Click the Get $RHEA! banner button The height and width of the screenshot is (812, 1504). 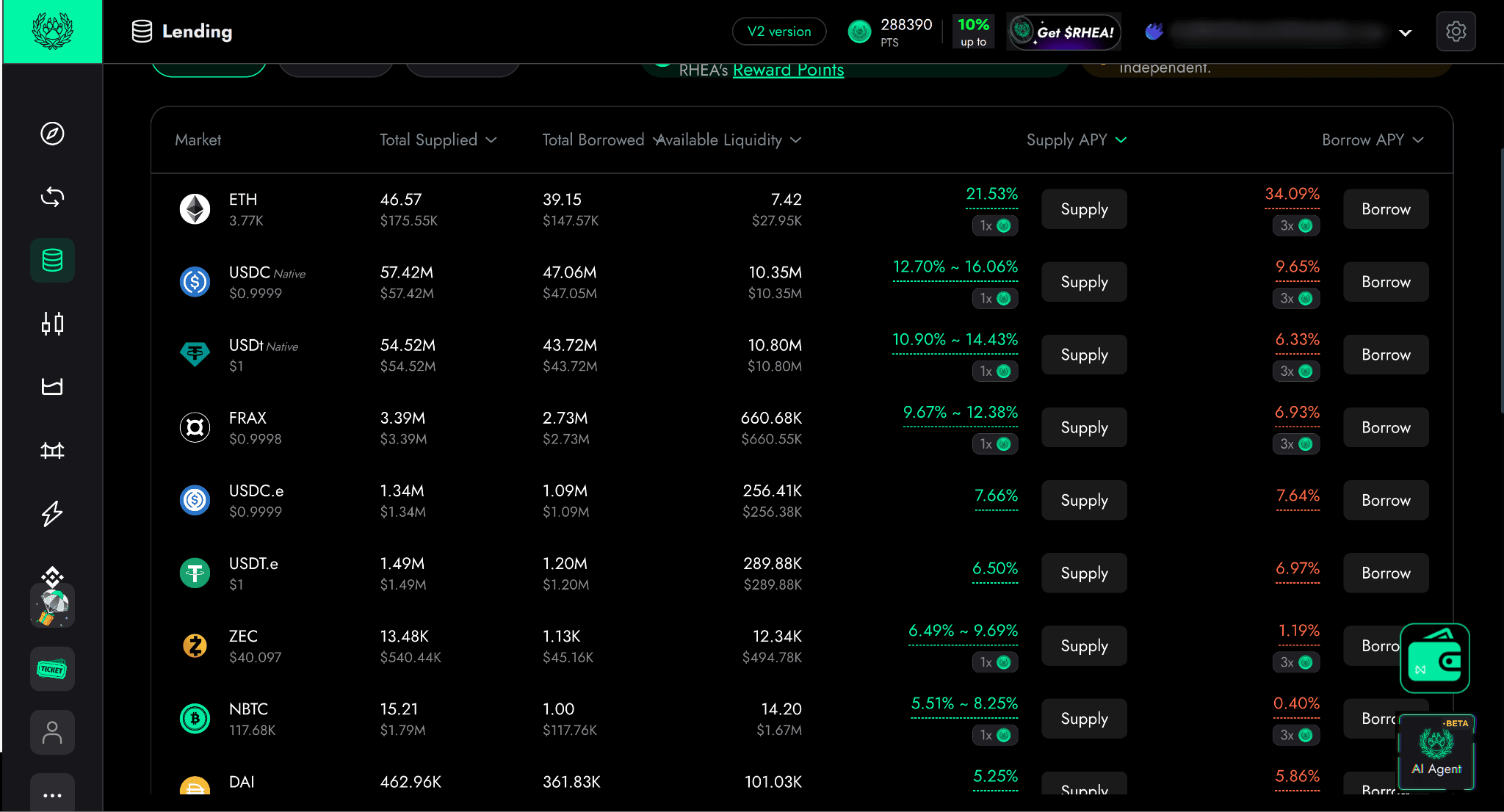point(1064,32)
